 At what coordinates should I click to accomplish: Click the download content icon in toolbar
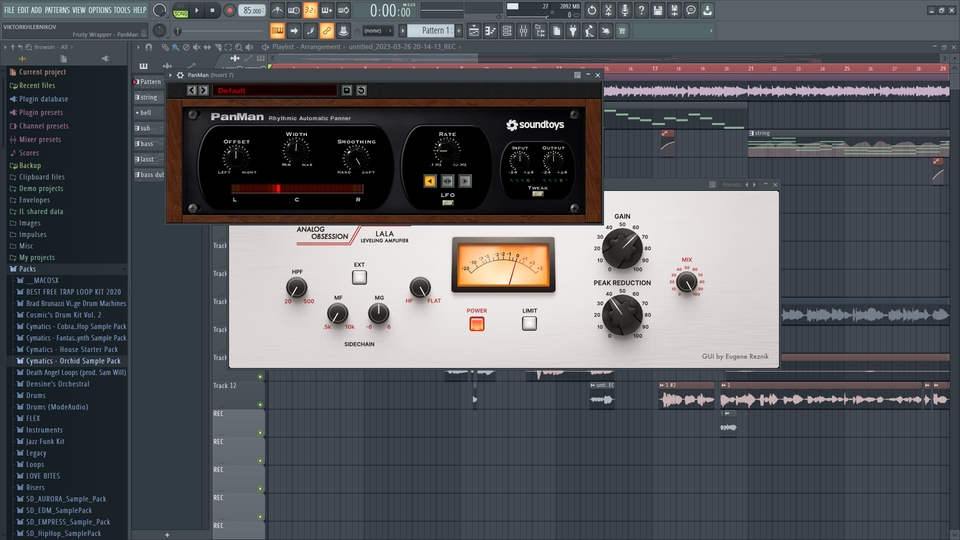(707, 10)
